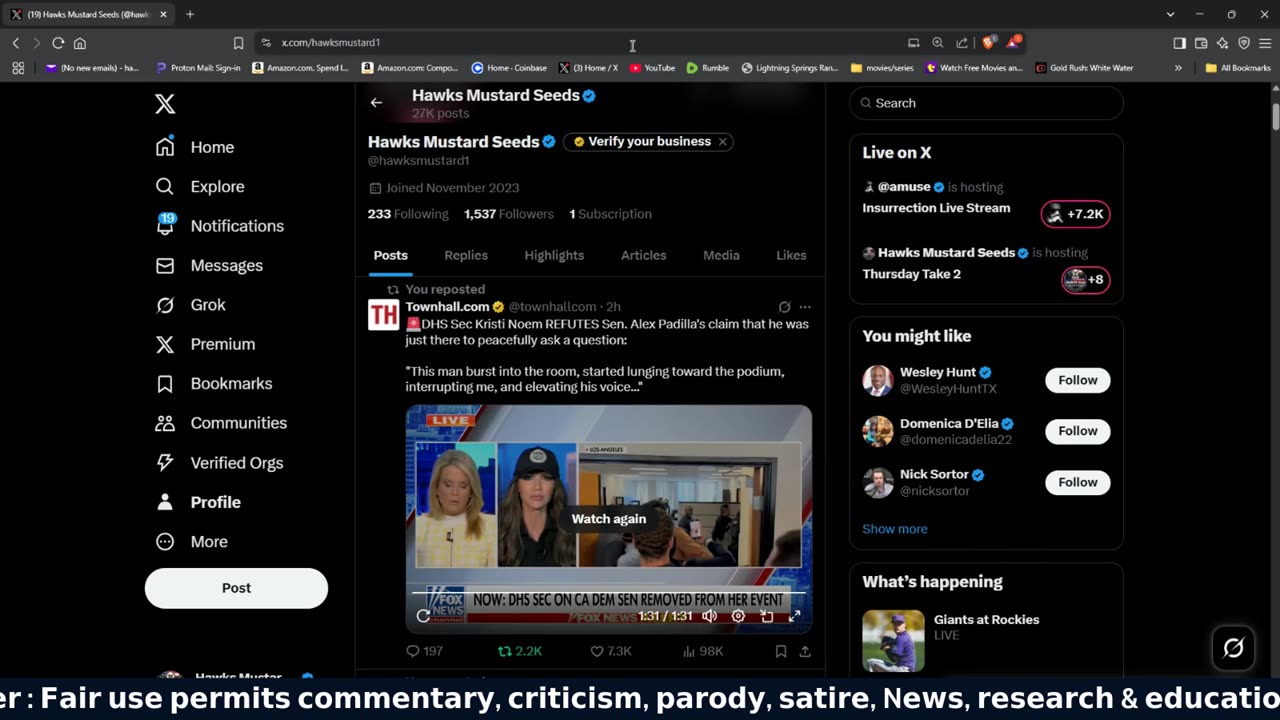
Task: Toggle picture-in-picture for the video
Action: (767, 616)
